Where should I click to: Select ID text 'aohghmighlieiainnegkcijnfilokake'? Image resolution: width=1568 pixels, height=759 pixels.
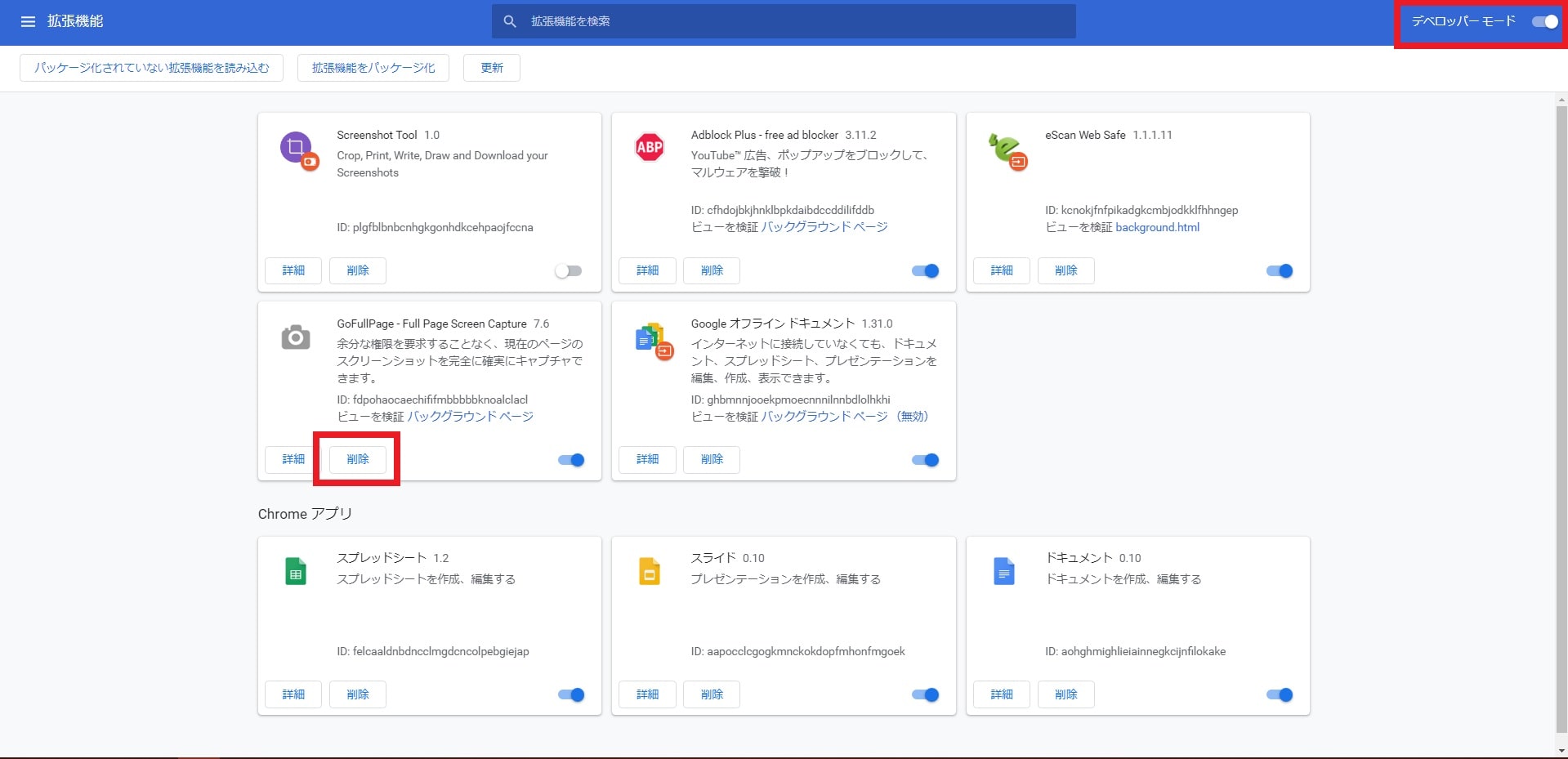coord(1143,651)
